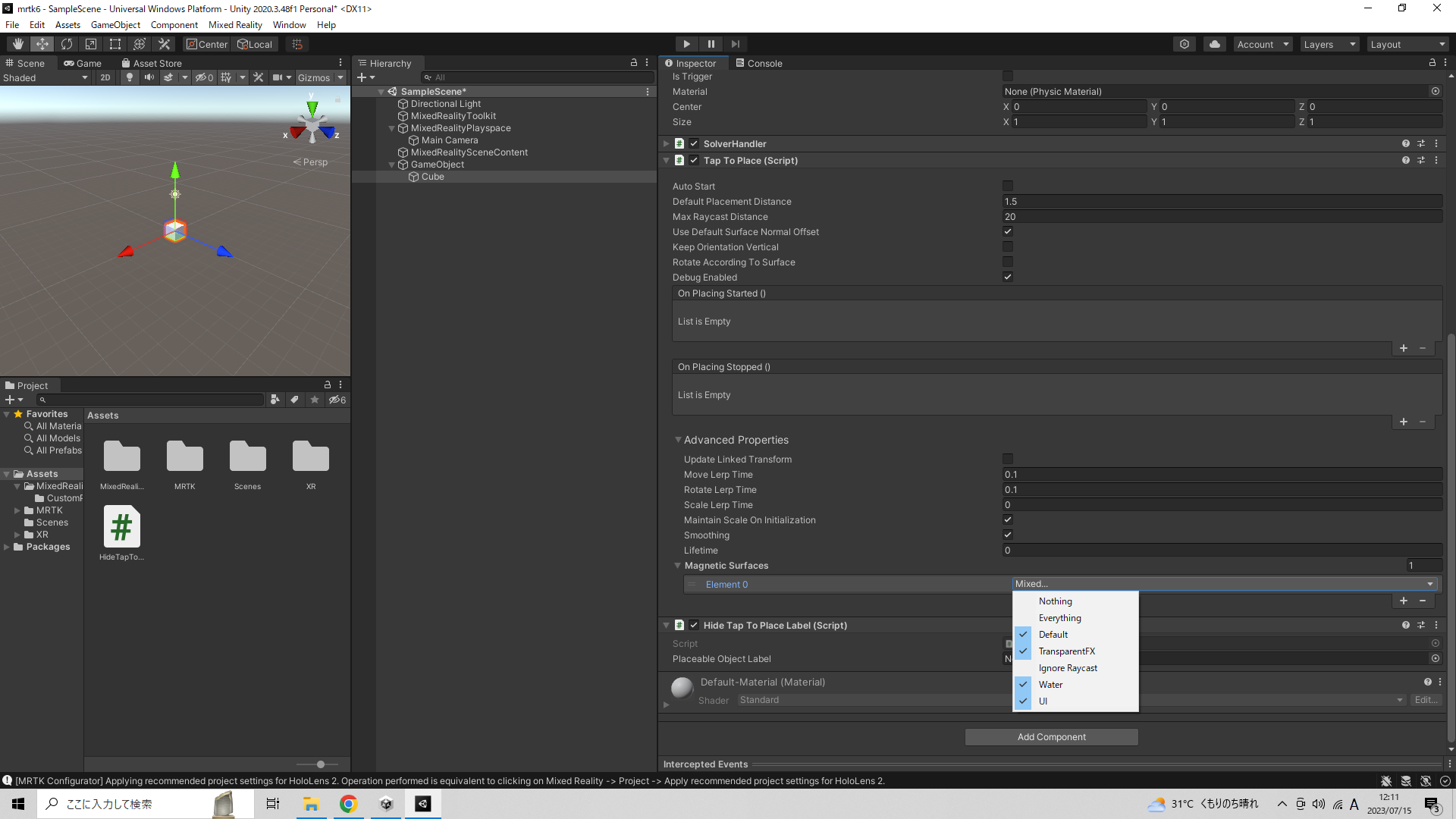Open Unity Collaborate cloud icon
This screenshot has height=819, width=1456.
coord(1215,44)
